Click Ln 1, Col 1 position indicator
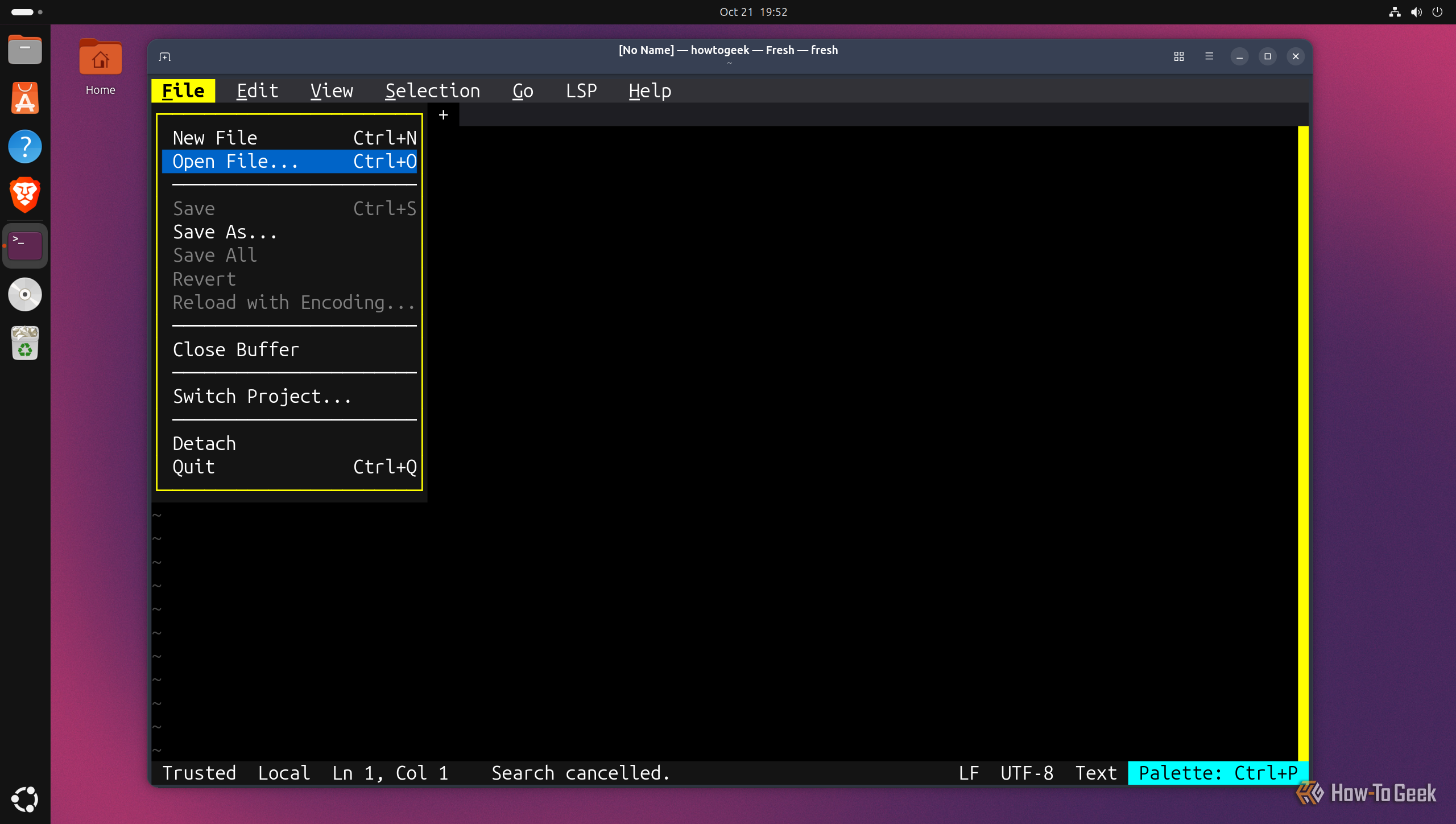 (390, 773)
